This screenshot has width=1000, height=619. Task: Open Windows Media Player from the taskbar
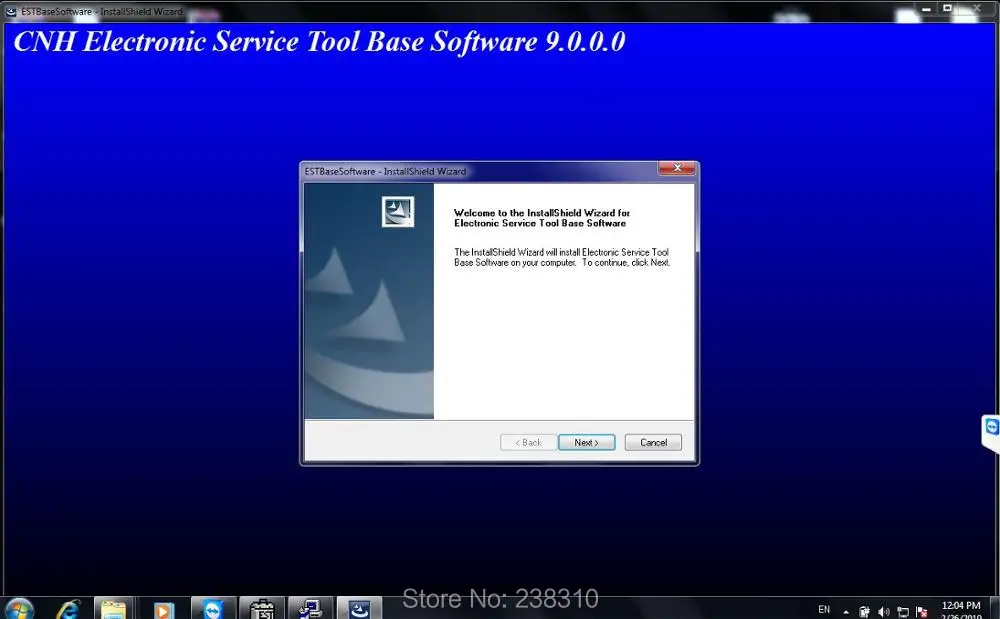coord(163,609)
